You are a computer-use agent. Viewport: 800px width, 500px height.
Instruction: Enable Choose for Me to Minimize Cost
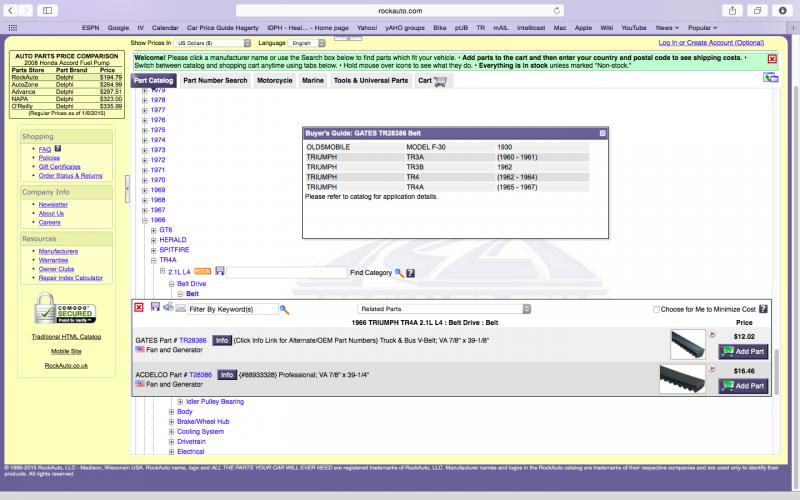pos(656,310)
